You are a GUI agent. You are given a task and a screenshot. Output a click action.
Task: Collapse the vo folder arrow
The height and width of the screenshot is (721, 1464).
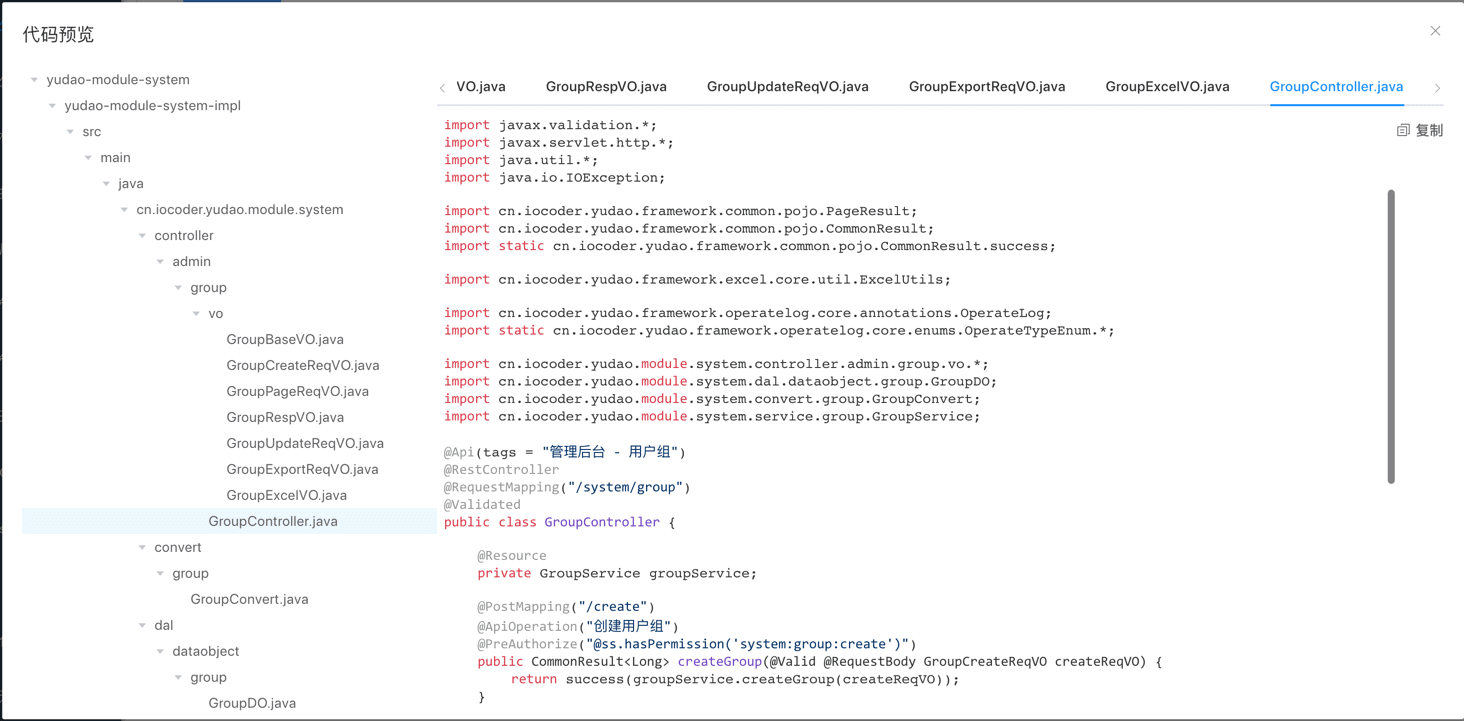tap(197, 314)
